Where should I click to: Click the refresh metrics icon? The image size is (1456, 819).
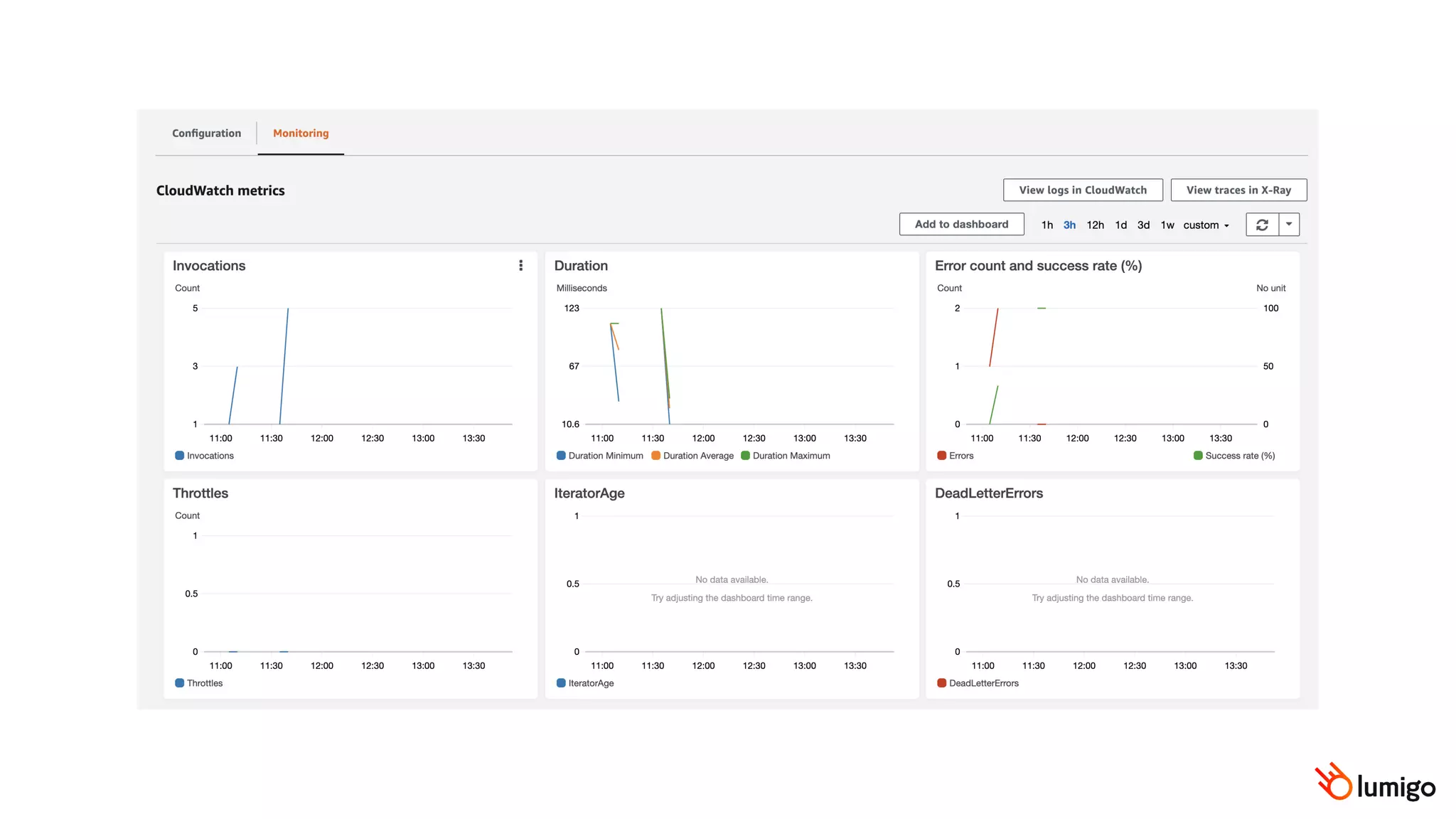pyautogui.click(x=1262, y=225)
